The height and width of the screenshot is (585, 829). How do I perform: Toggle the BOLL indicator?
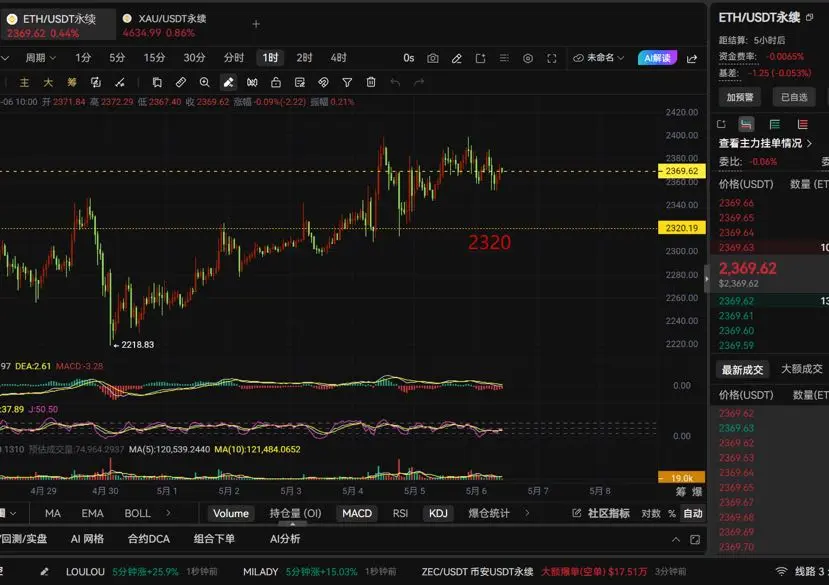(x=137, y=513)
